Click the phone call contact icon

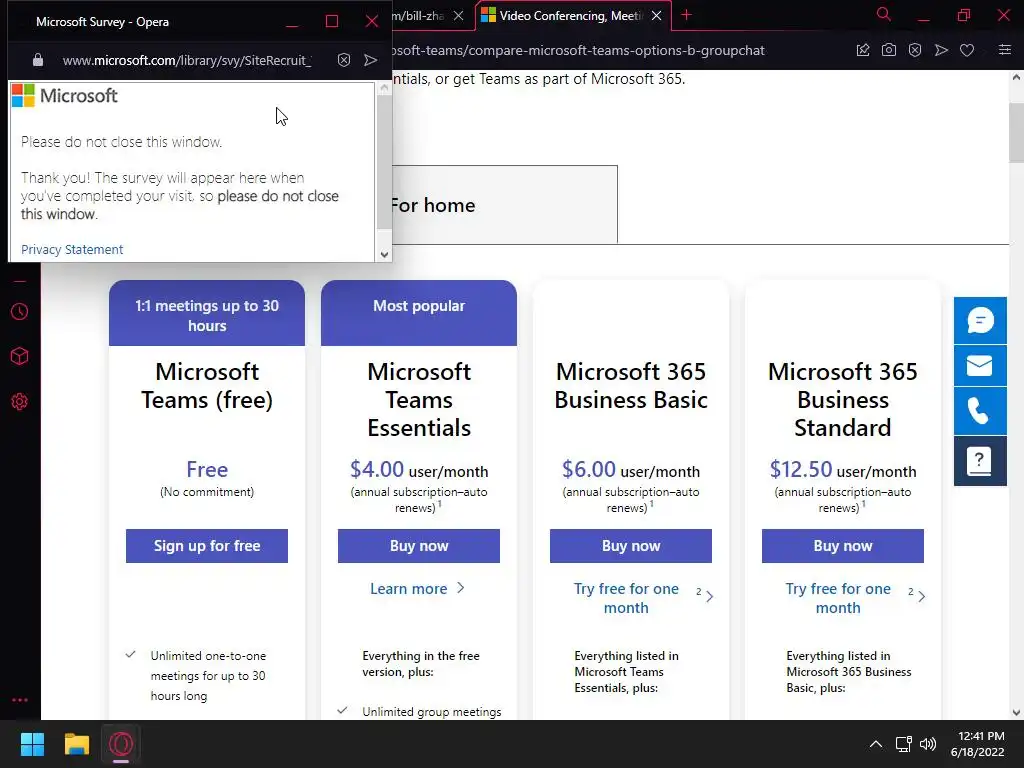pos(980,411)
